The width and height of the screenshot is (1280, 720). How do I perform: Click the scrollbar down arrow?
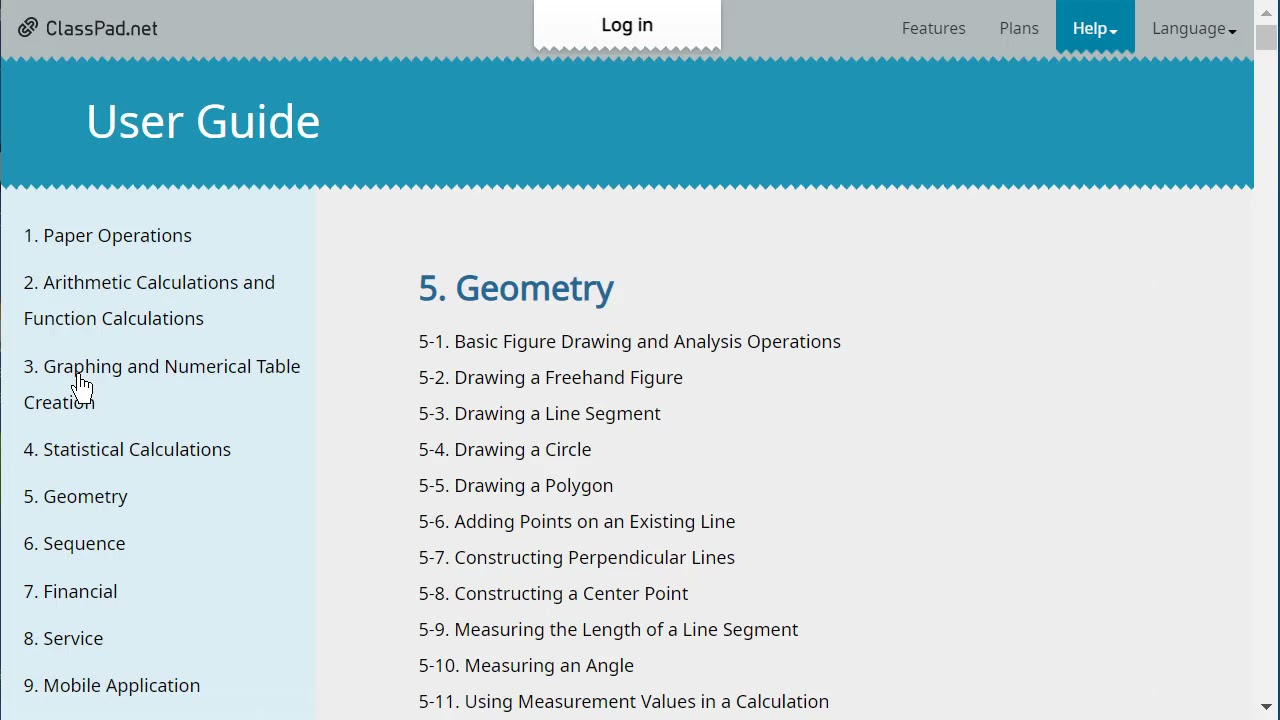1267,708
